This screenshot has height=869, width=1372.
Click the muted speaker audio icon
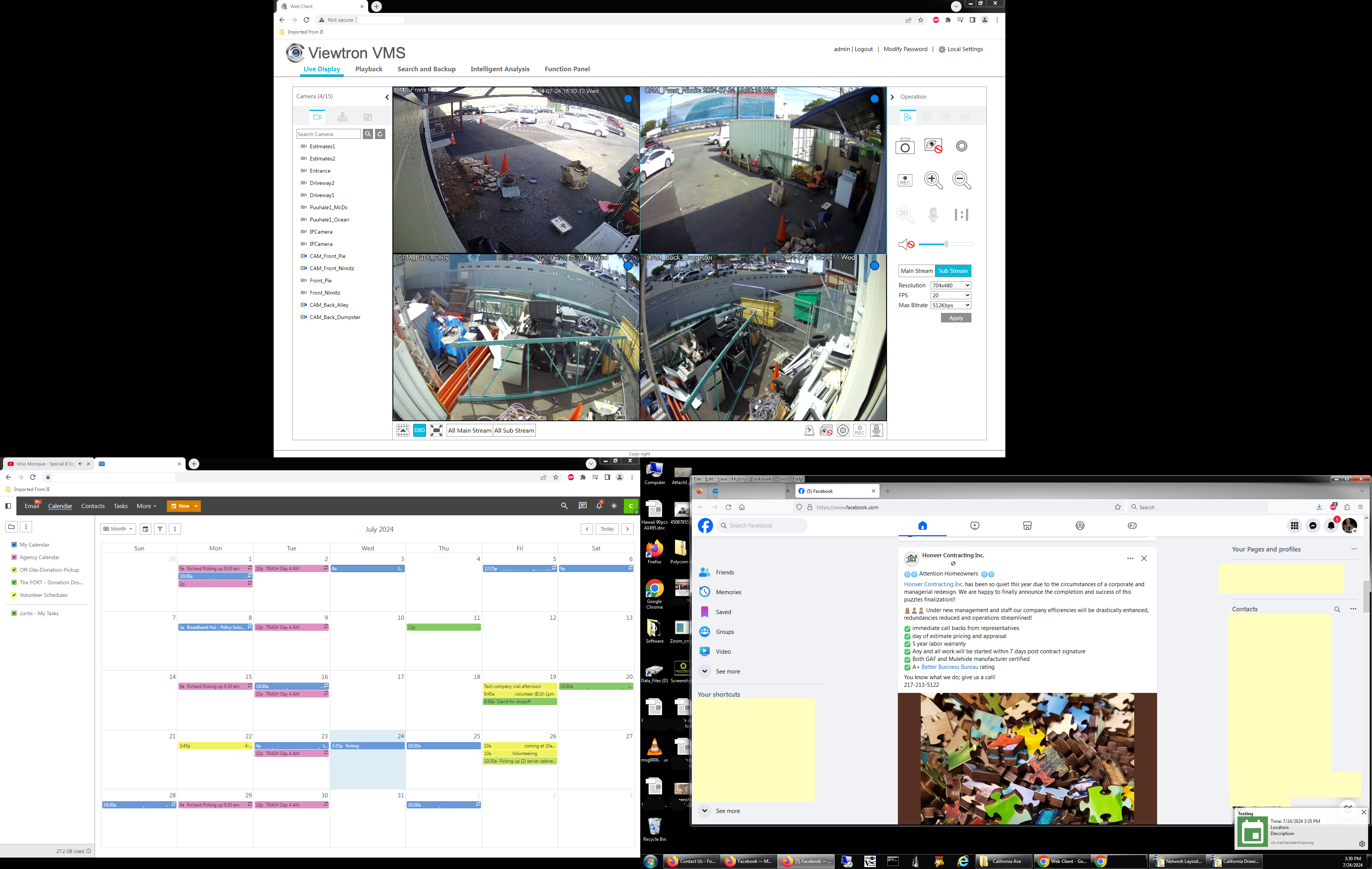coord(906,244)
